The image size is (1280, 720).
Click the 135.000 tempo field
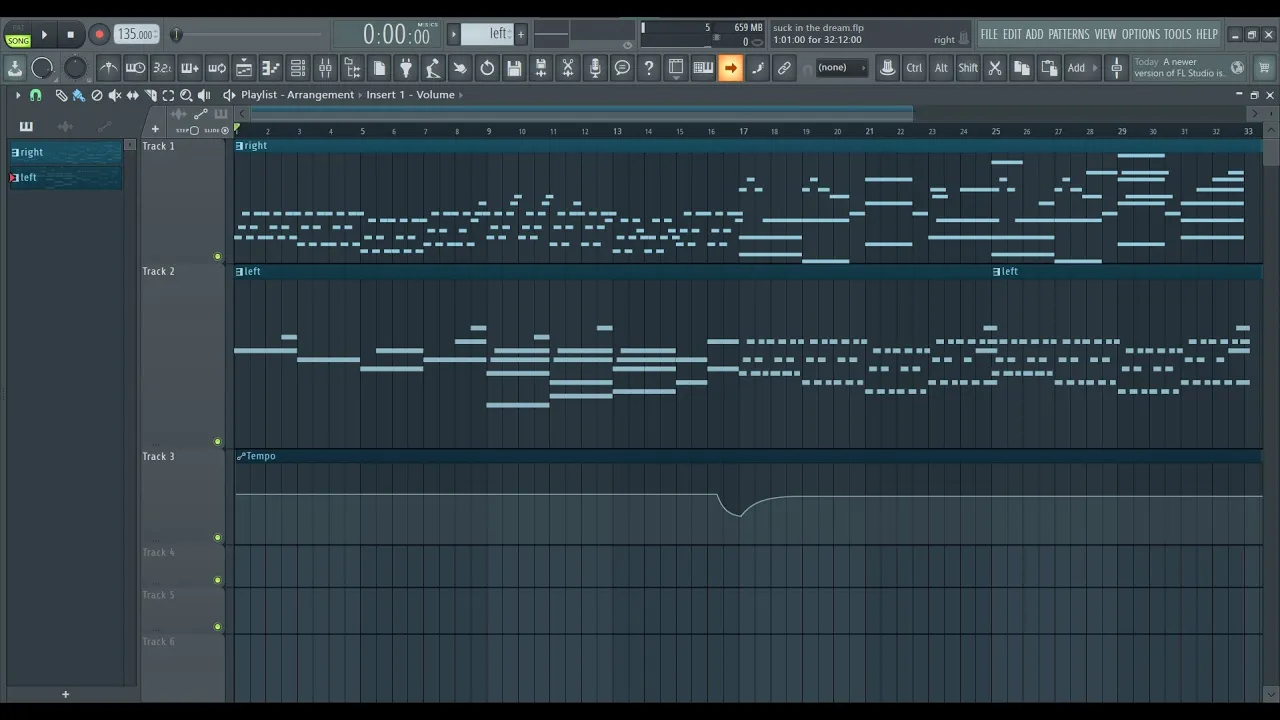pos(136,34)
